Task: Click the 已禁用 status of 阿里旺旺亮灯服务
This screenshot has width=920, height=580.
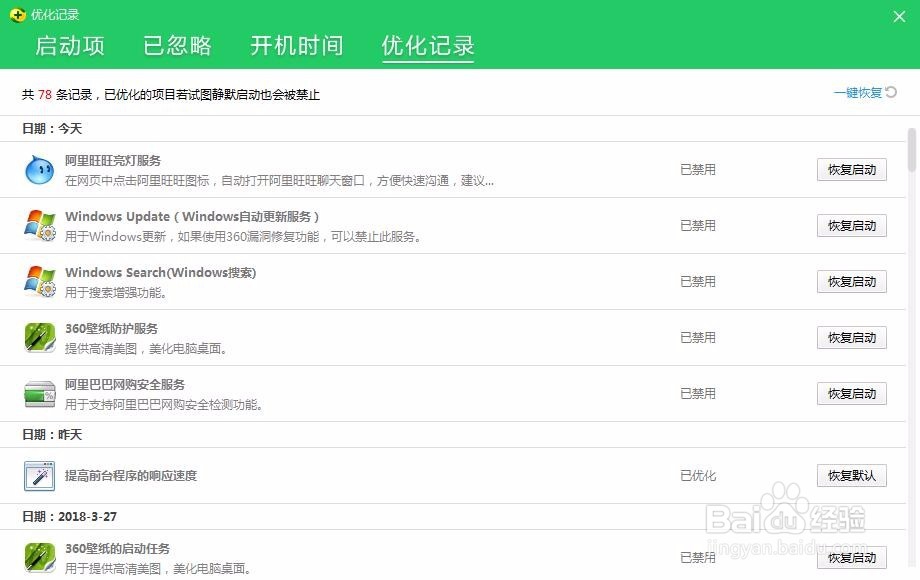Action: pyautogui.click(x=698, y=169)
